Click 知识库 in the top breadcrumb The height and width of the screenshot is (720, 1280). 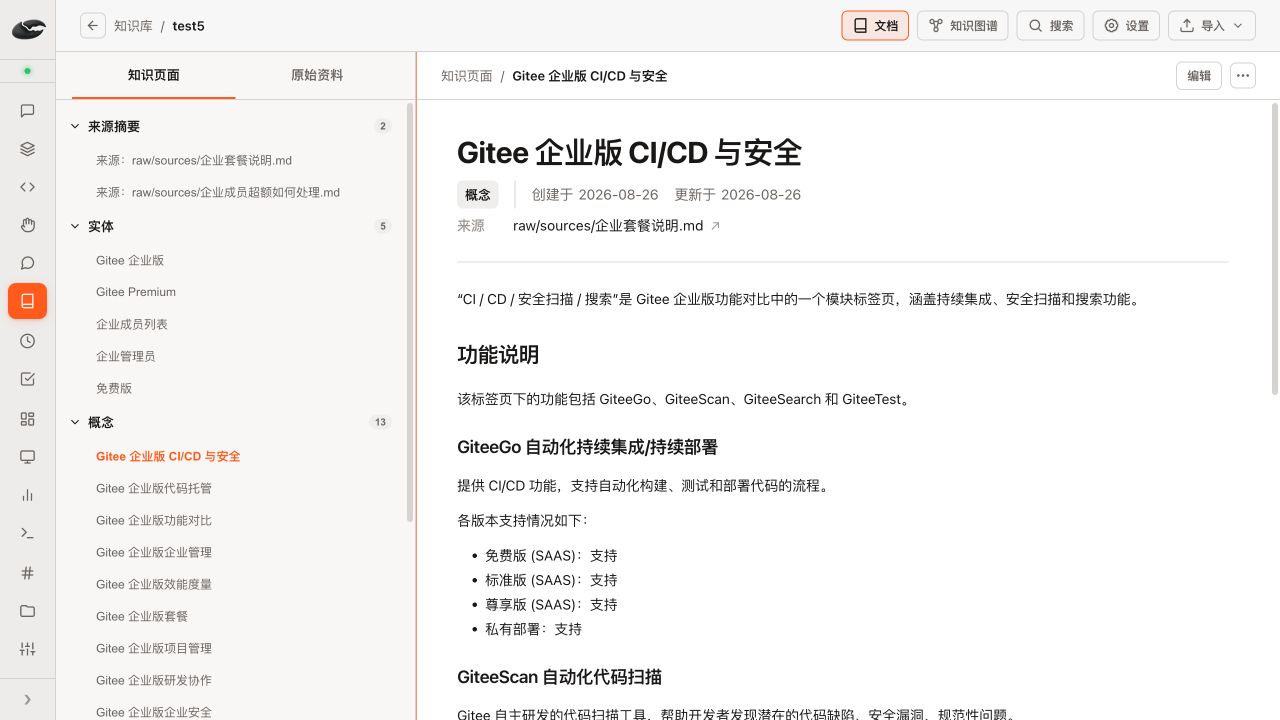[x=133, y=26]
